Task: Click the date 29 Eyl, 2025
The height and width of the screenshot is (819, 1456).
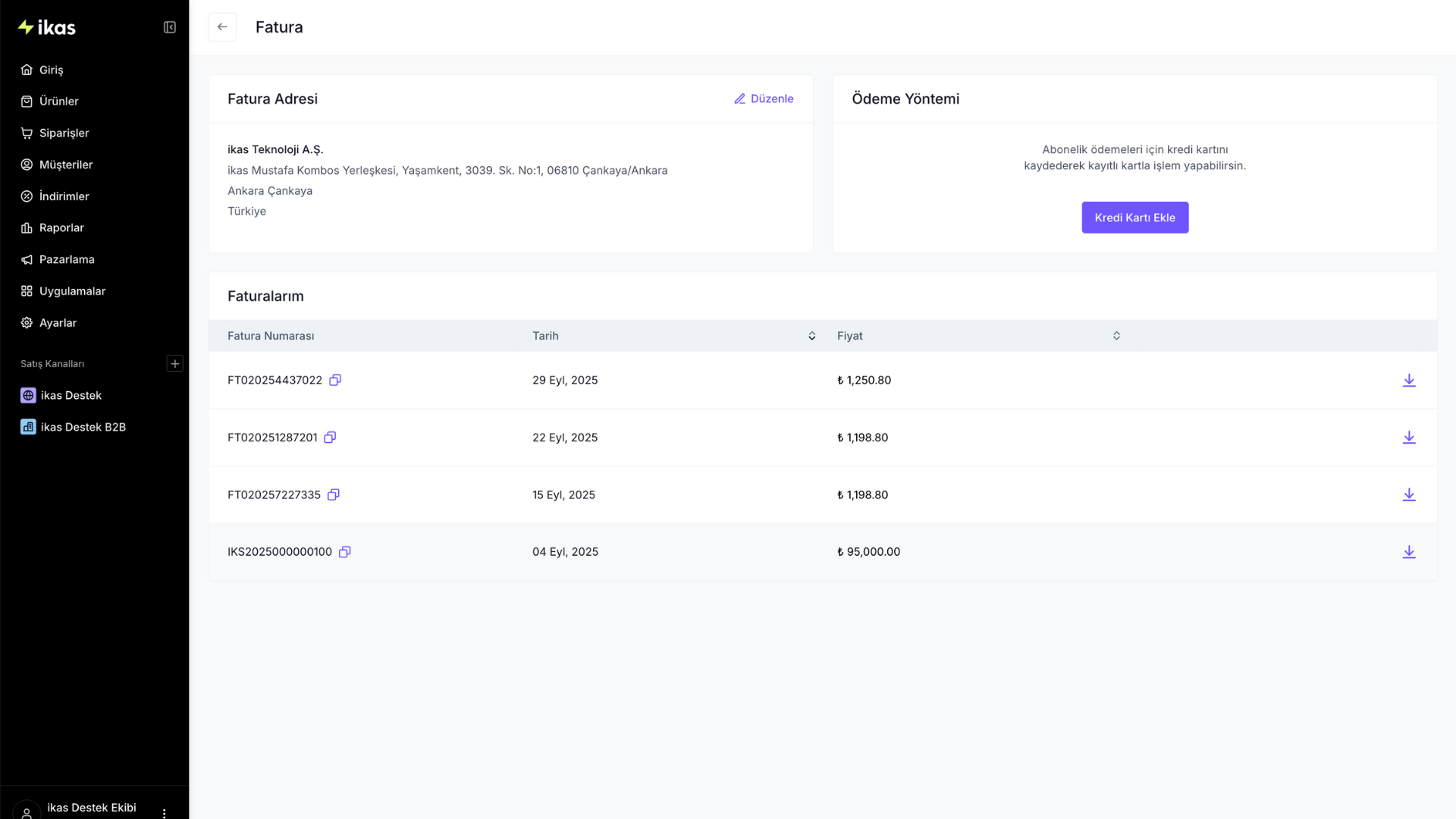Action: (565, 380)
